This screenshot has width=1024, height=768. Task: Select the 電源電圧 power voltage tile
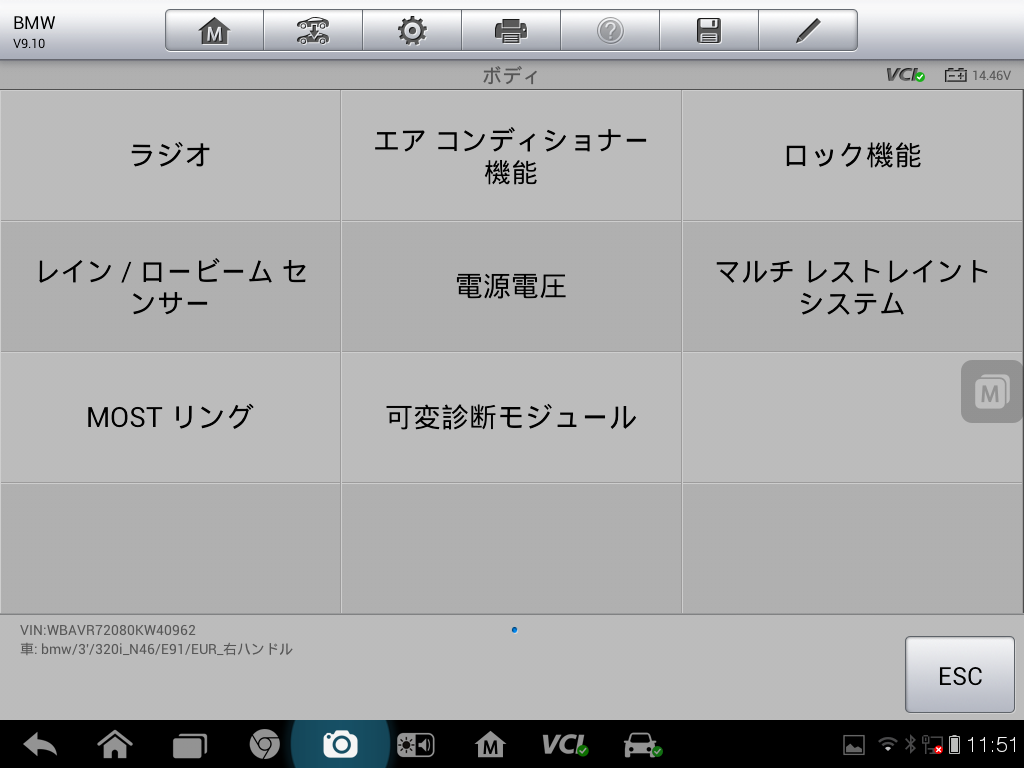(511, 286)
